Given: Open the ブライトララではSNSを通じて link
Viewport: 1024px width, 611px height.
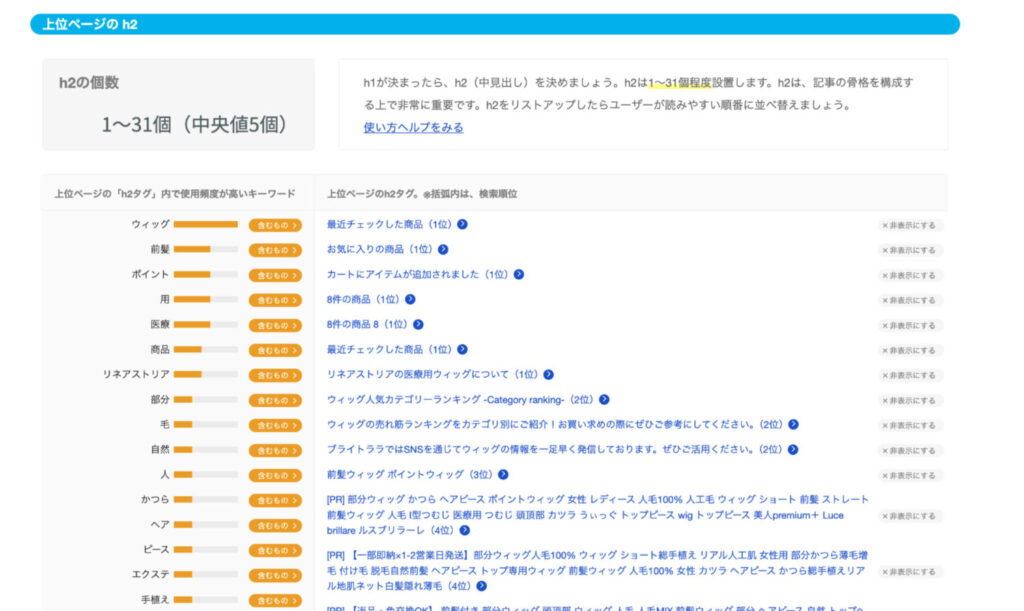Looking at the screenshot, I should [x=554, y=450].
